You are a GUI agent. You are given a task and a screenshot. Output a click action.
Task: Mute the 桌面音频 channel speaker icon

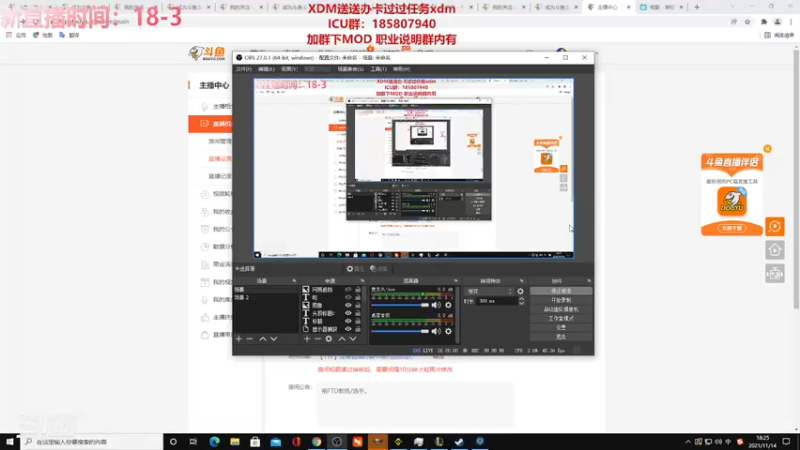[436, 331]
